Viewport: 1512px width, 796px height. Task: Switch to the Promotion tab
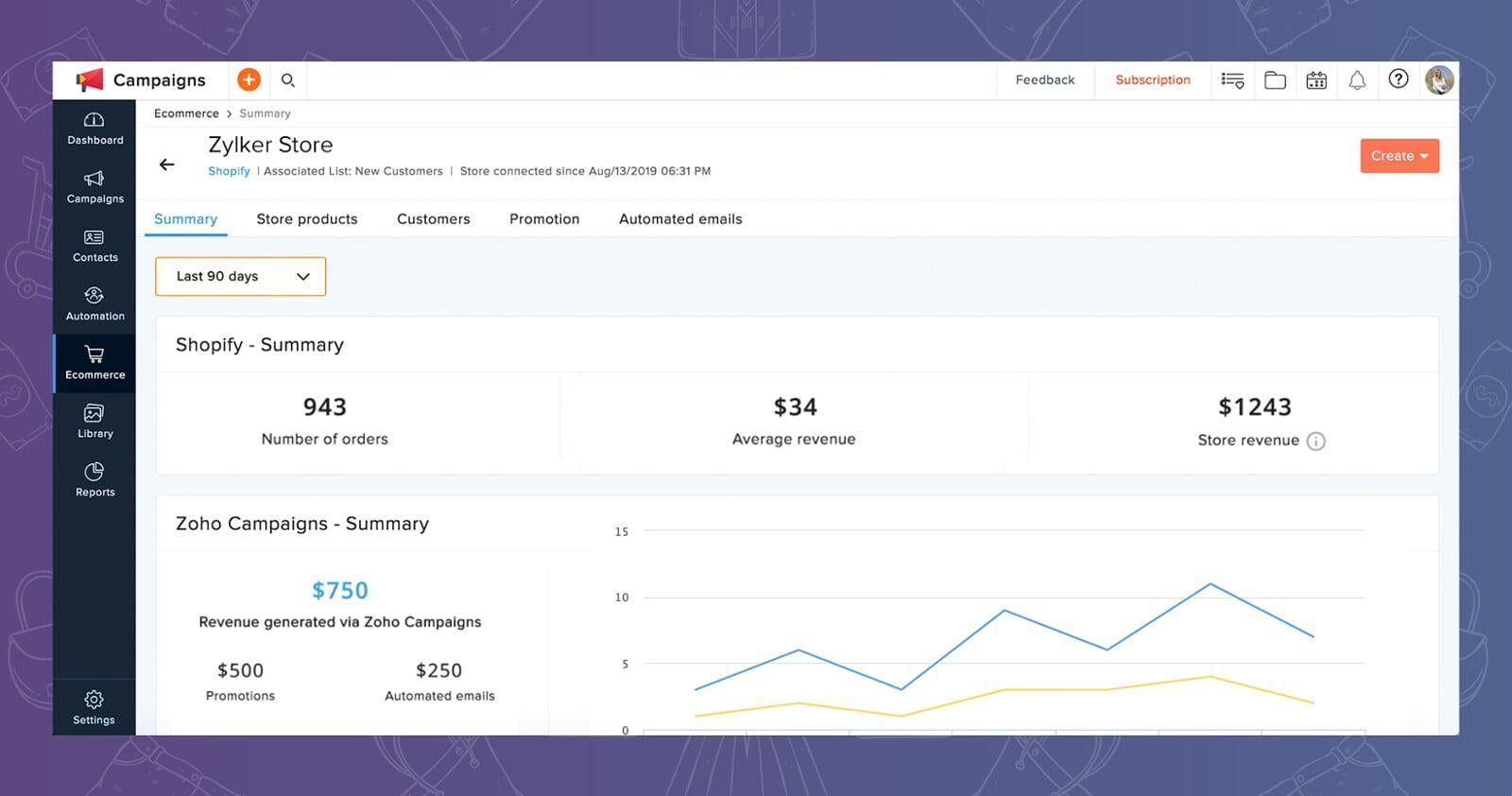[544, 219]
